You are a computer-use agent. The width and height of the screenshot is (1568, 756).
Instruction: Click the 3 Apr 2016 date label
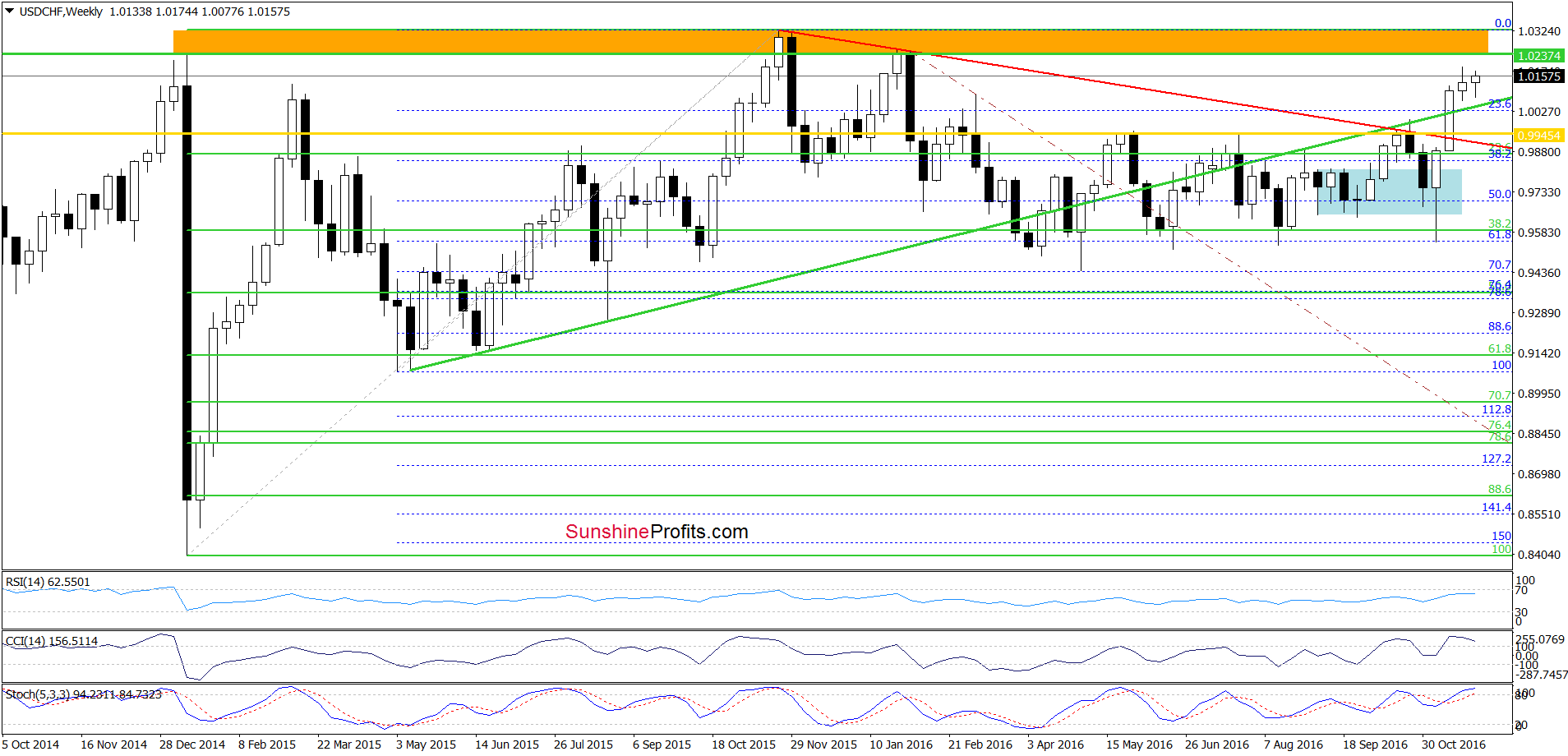click(1055, 744)
